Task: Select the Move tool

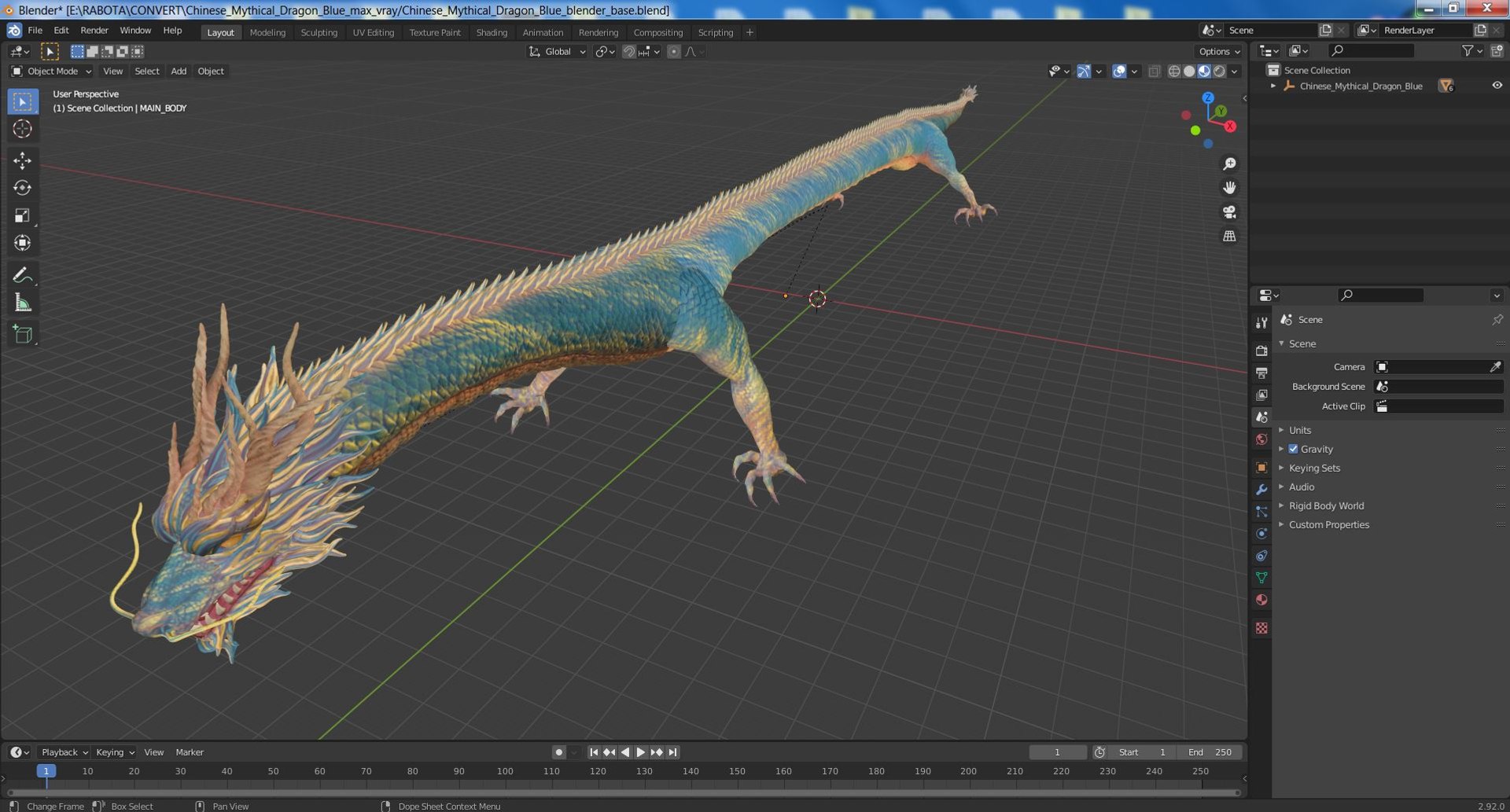Action: [22, 160]
